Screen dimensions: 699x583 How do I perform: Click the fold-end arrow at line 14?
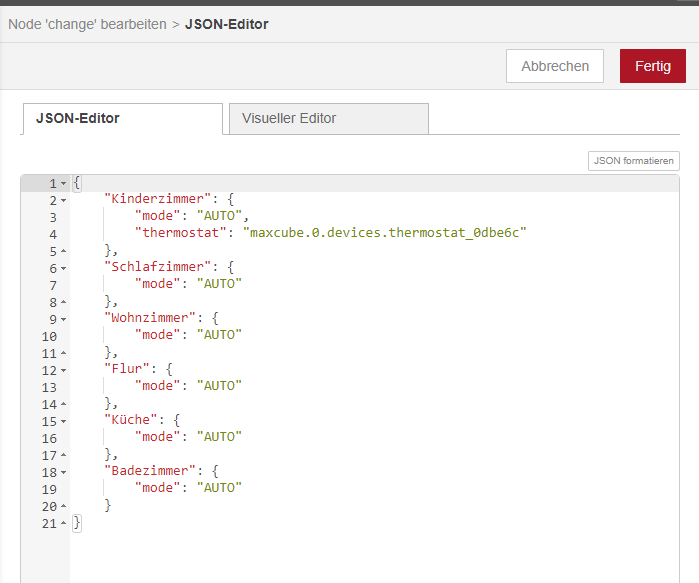63,404
